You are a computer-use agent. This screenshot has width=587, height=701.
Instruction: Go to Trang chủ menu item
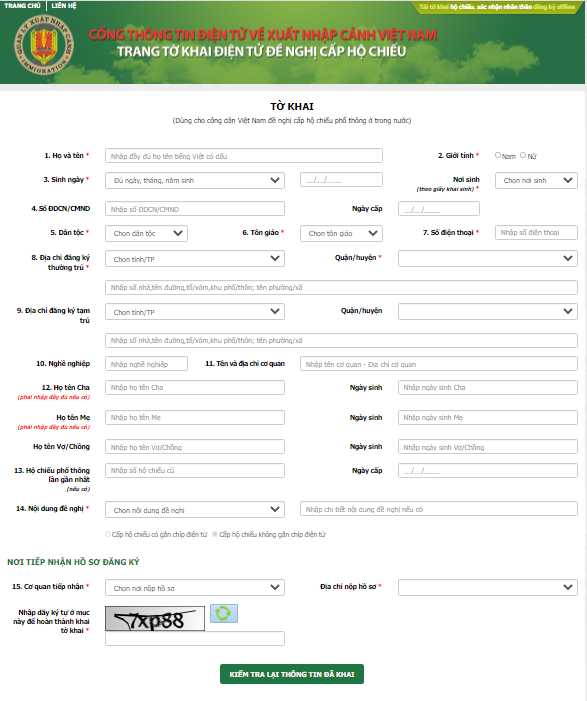pos(22,6)
